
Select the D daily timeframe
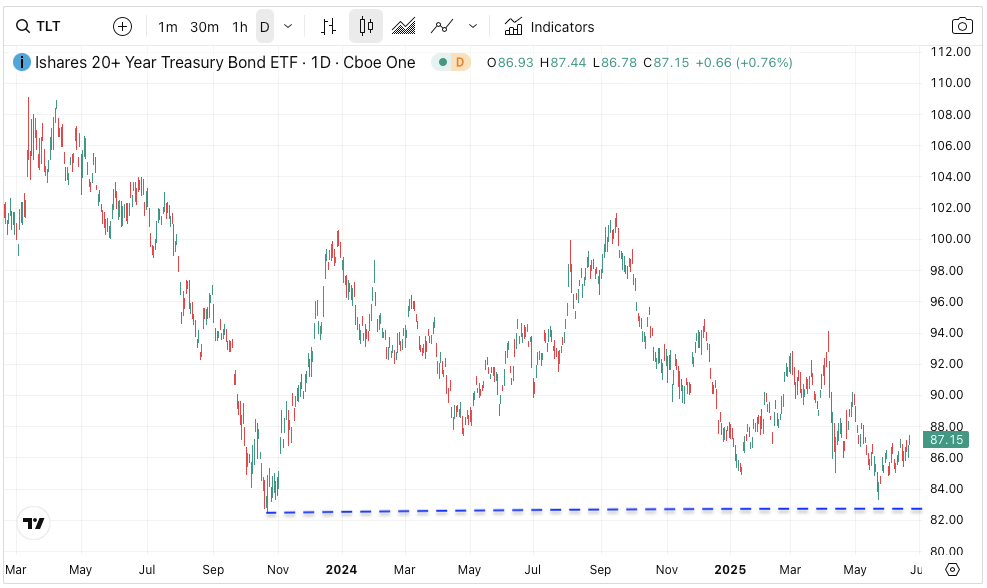click(265, 27)
